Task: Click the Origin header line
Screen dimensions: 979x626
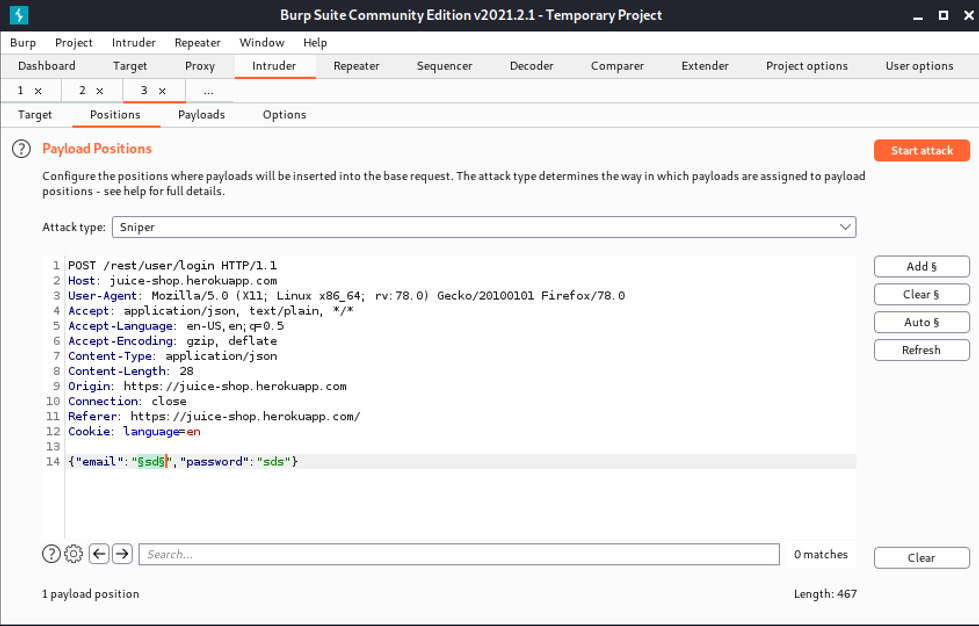Action: (207, 386)
